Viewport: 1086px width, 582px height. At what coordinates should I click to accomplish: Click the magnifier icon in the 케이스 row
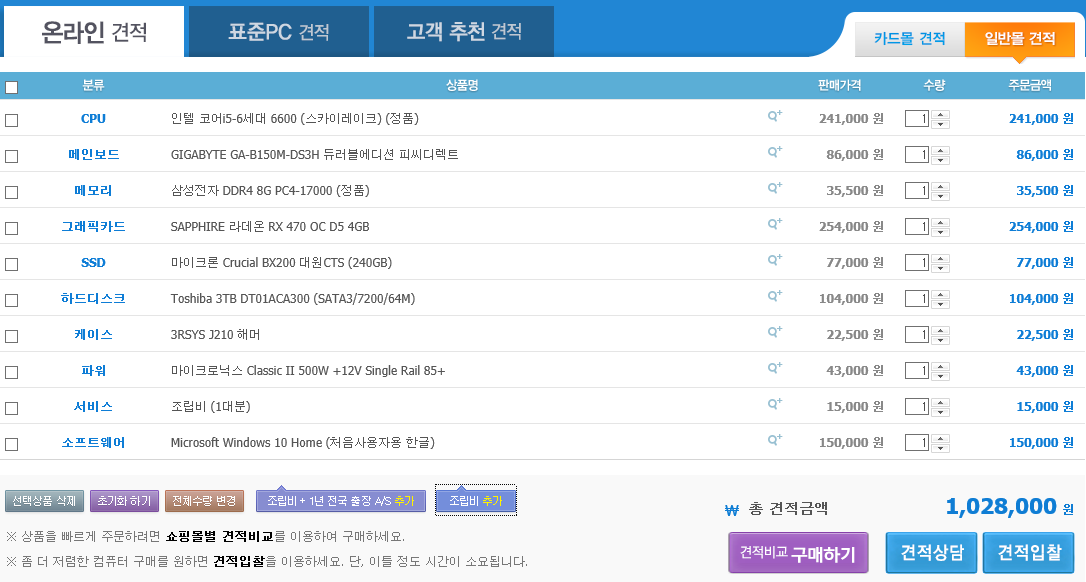click(x=774, y=333)
